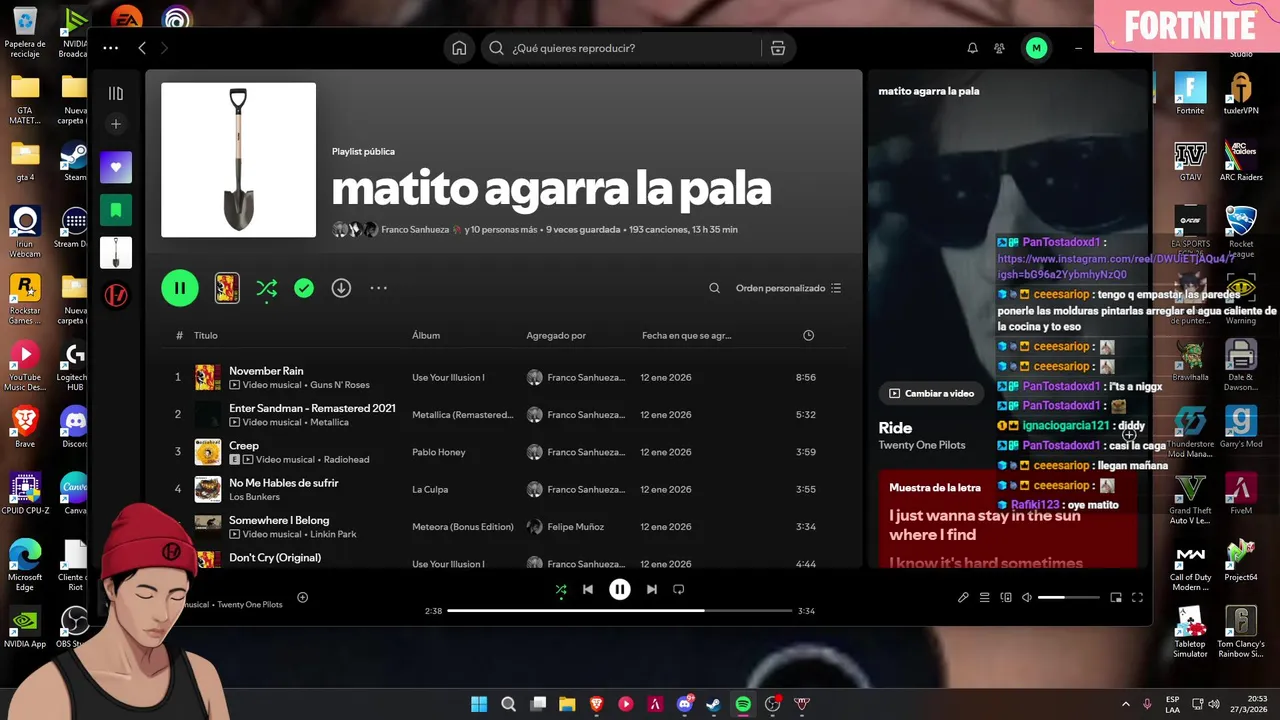Toggle shuffle in the playlist header
This screenshot has height=720, width=1280.
coord(266,288)
